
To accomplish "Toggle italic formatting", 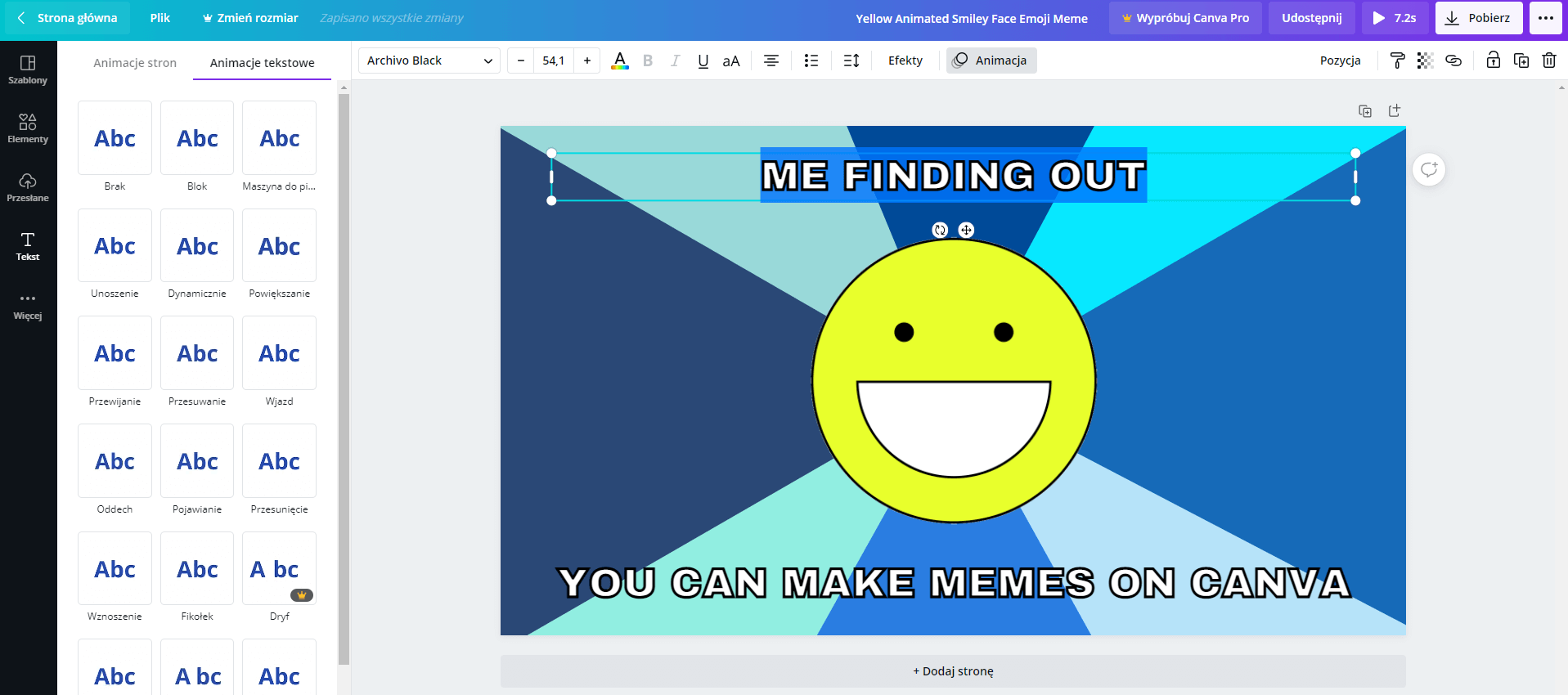I will click(x=675, y=61).
